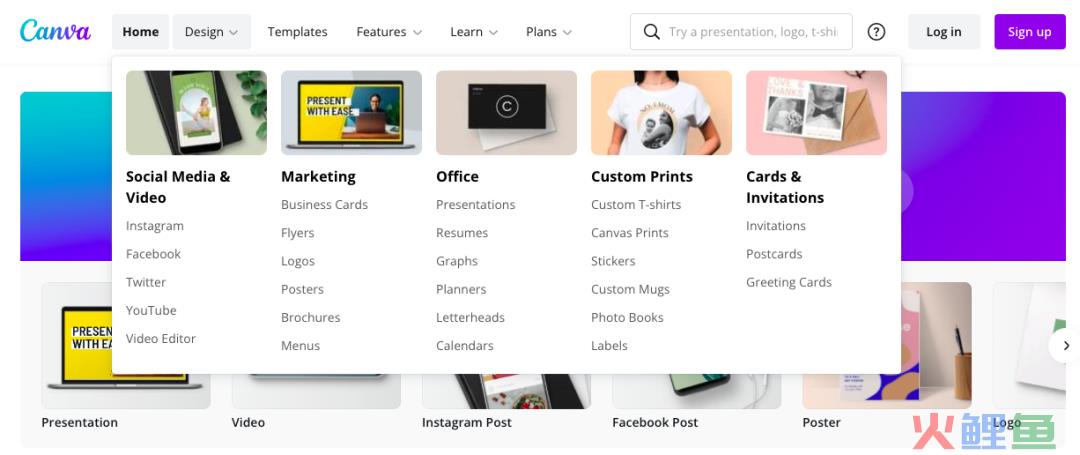The height and width of the screenshot is (455, 1080).
Task: Expand the Features dropdown
Action: click(x=389, y=32)
